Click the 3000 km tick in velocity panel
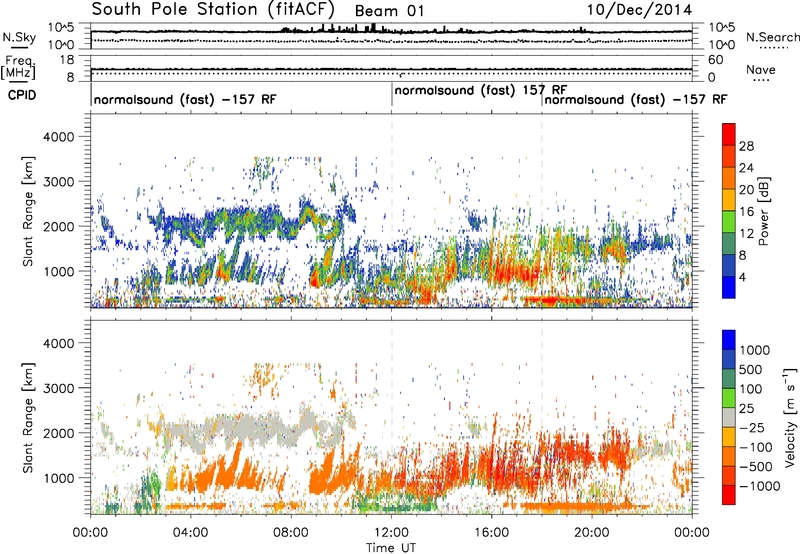This screenshot has height=554, width=800. pos(58,388)
